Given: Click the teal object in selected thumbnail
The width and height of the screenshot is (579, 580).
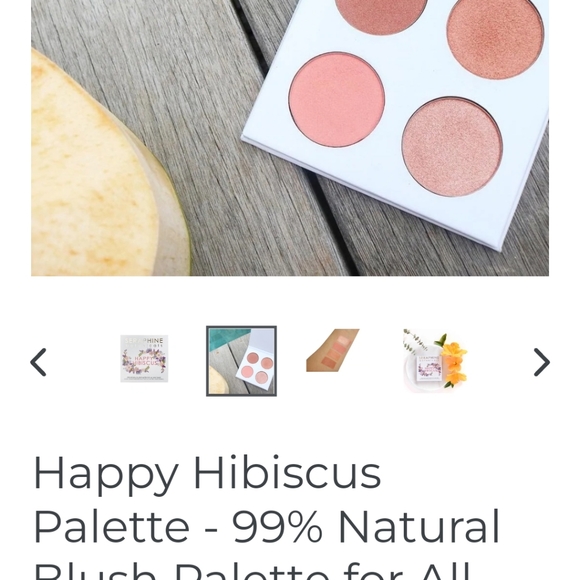Looking at the screenshot, I should pos(226,338).
